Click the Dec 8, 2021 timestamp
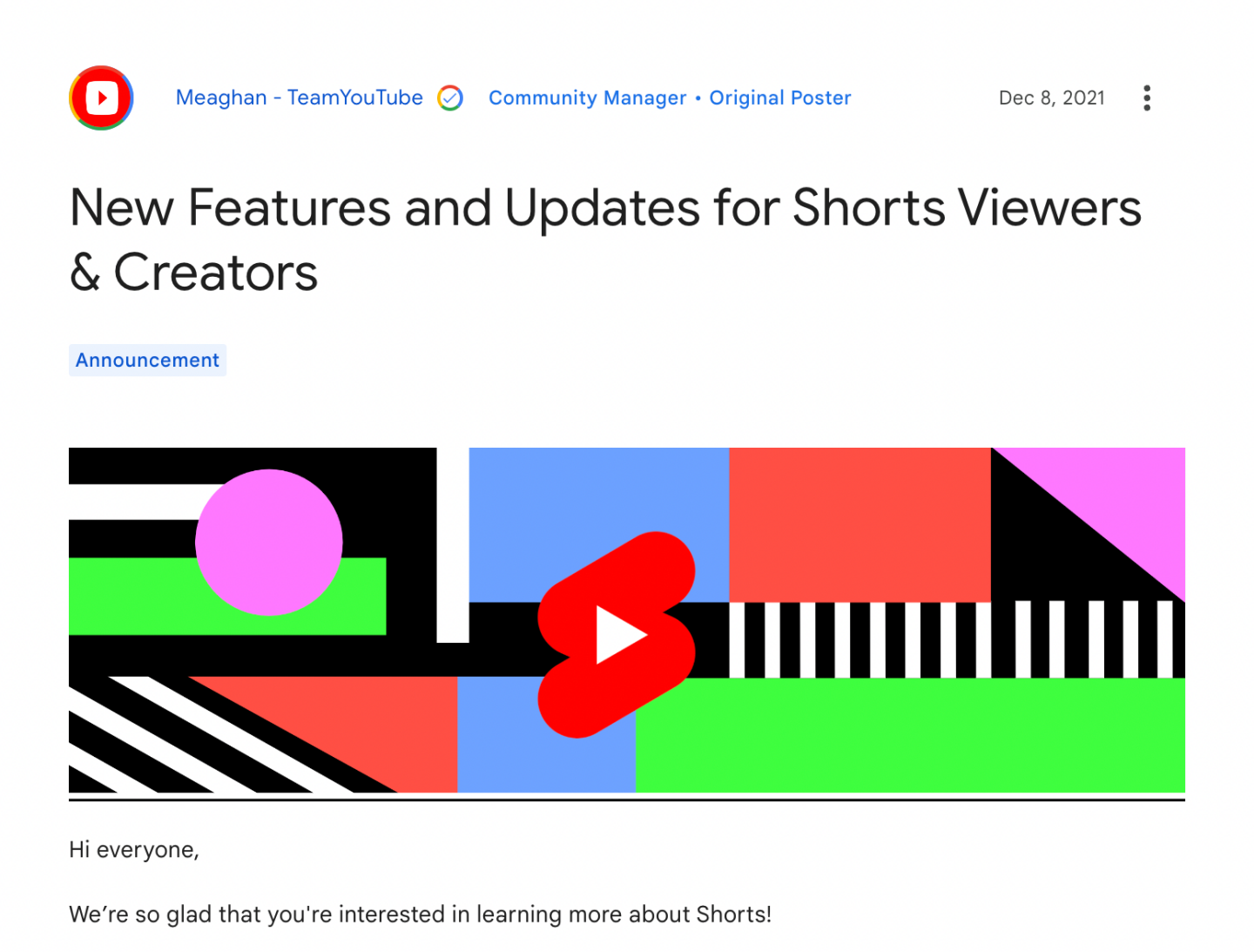Viewport: 1254px width, 952px height. (1051, 98)
